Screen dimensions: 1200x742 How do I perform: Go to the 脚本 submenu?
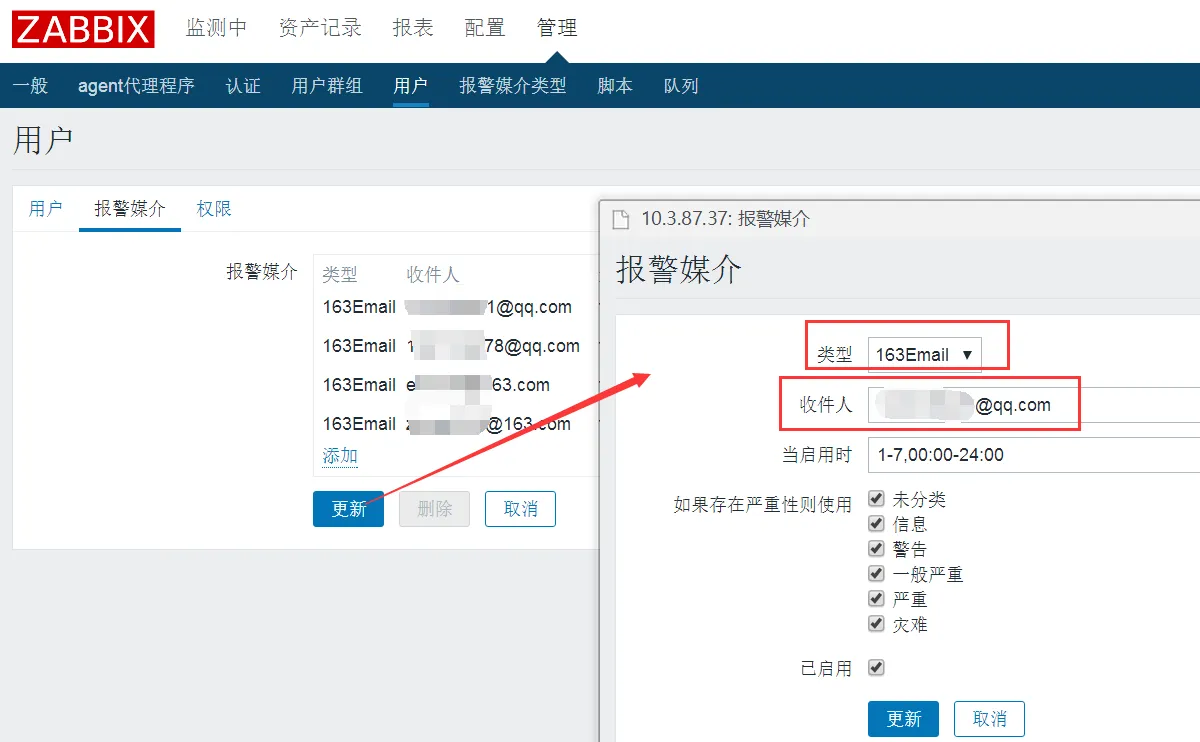[615, 86]
